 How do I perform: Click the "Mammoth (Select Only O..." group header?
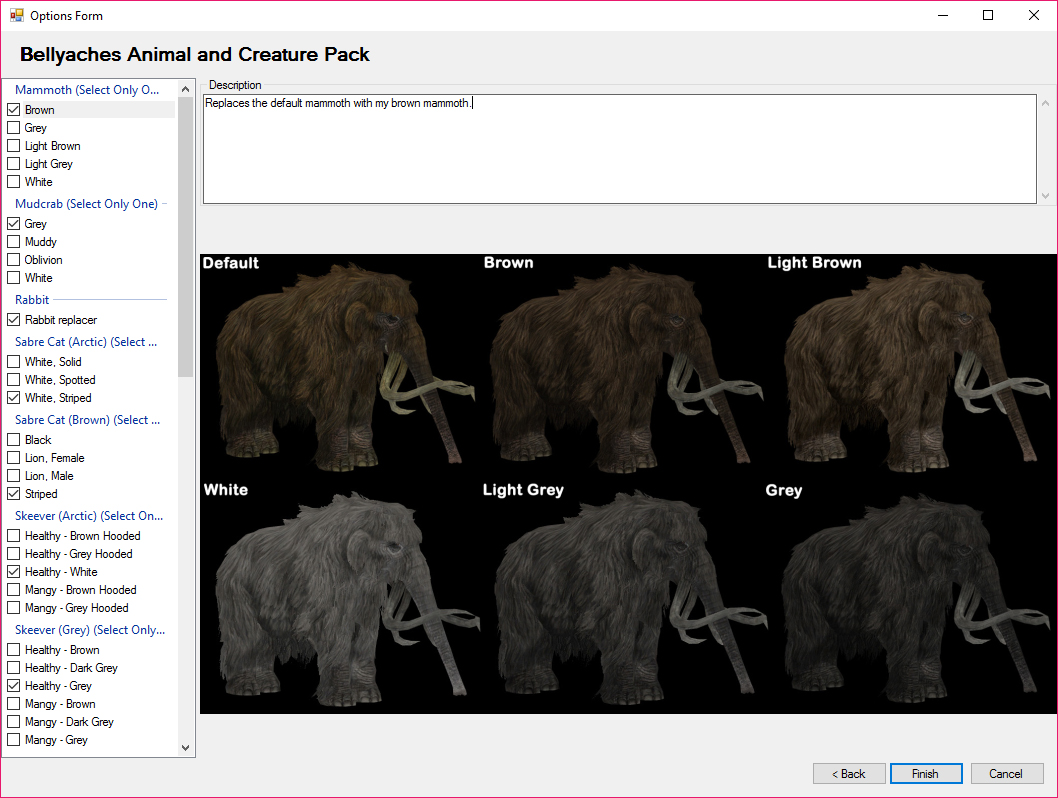click(x=87, y=90)
